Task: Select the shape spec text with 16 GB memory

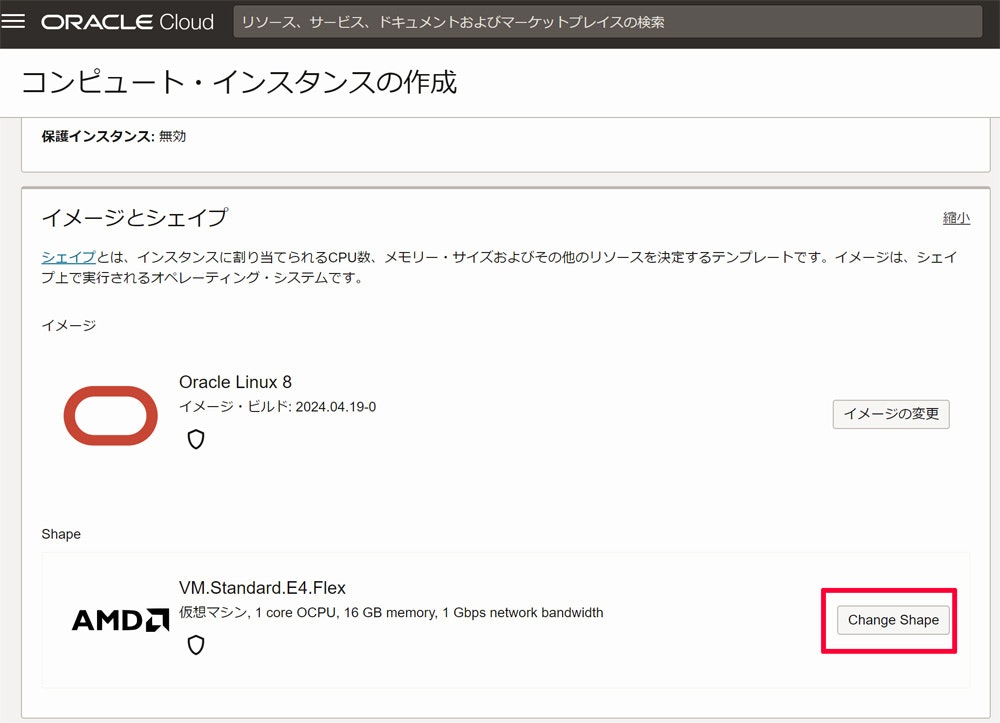Action: (391, 612)
